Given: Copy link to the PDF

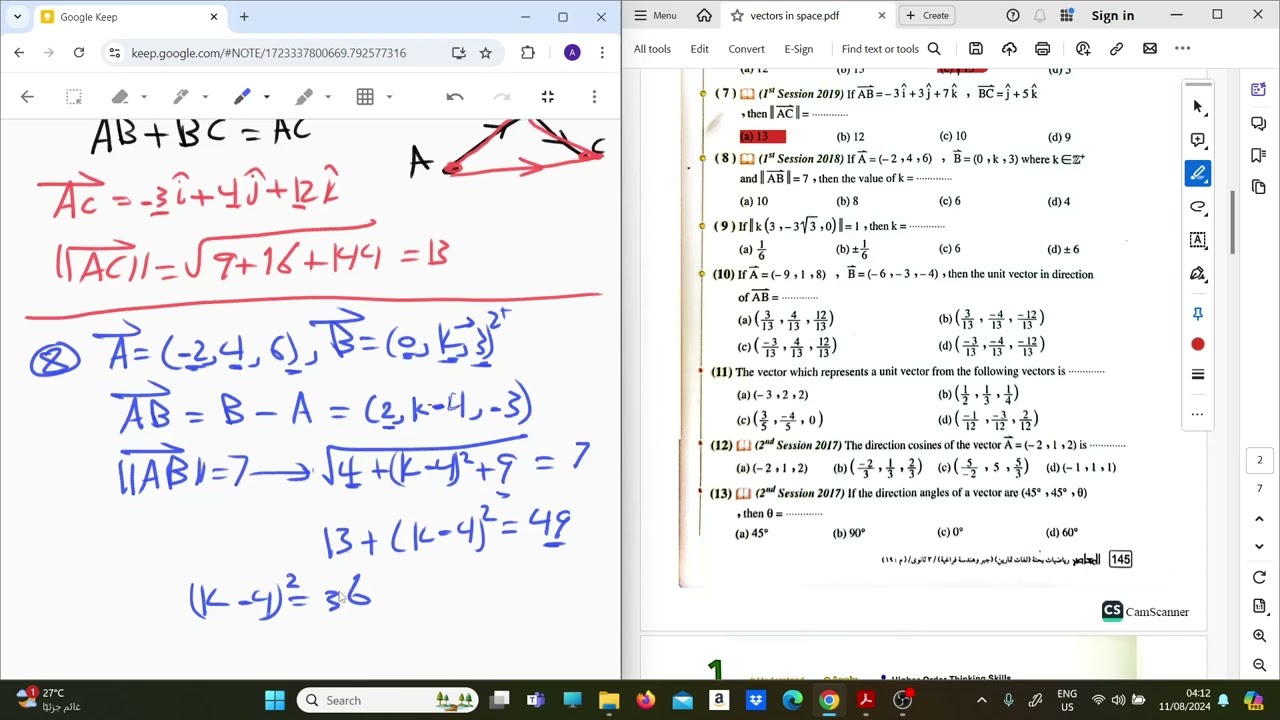Looking at the screenshot, I should [x=1117, y=49].
